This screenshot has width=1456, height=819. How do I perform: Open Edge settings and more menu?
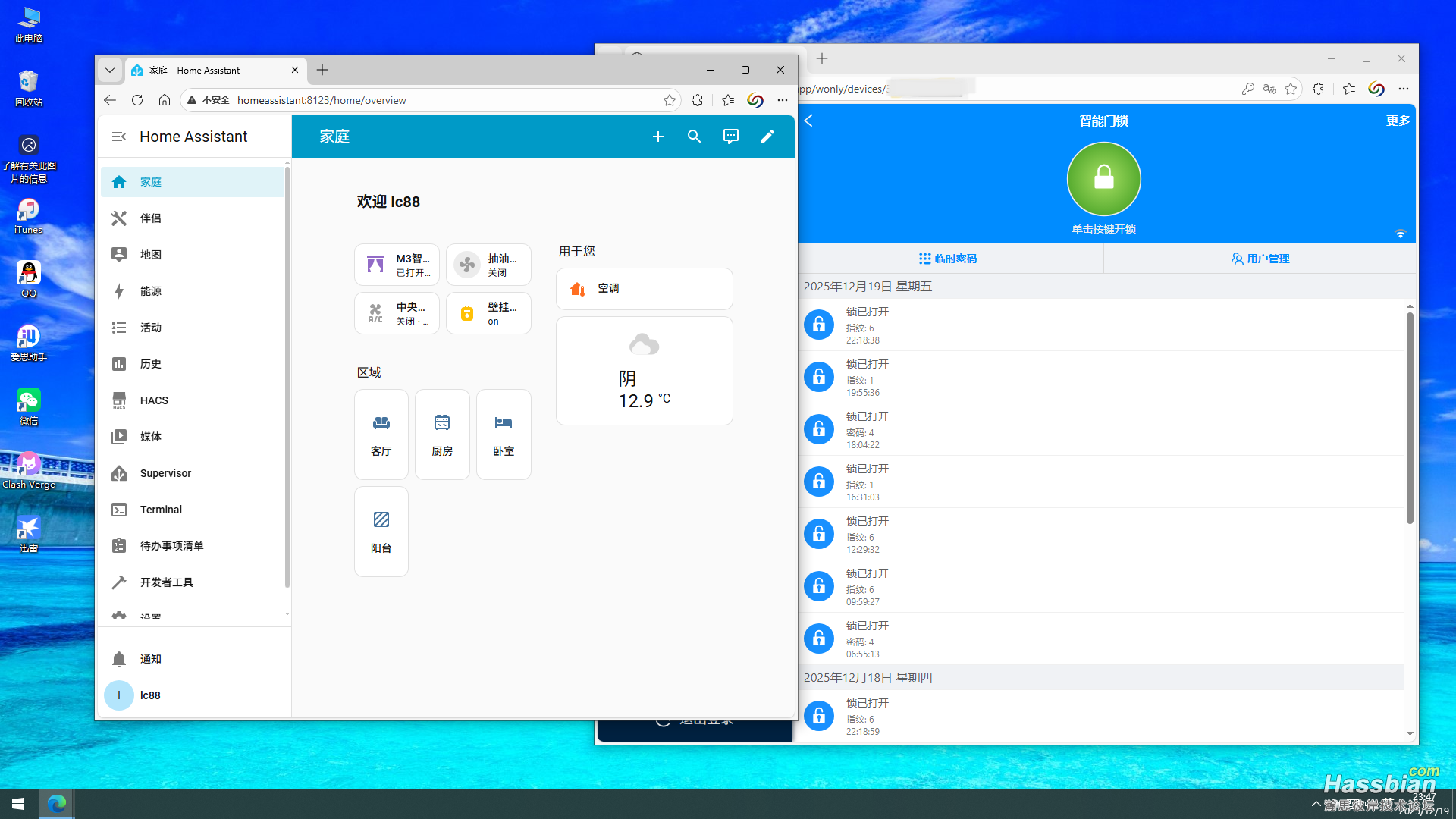[783, 100]
